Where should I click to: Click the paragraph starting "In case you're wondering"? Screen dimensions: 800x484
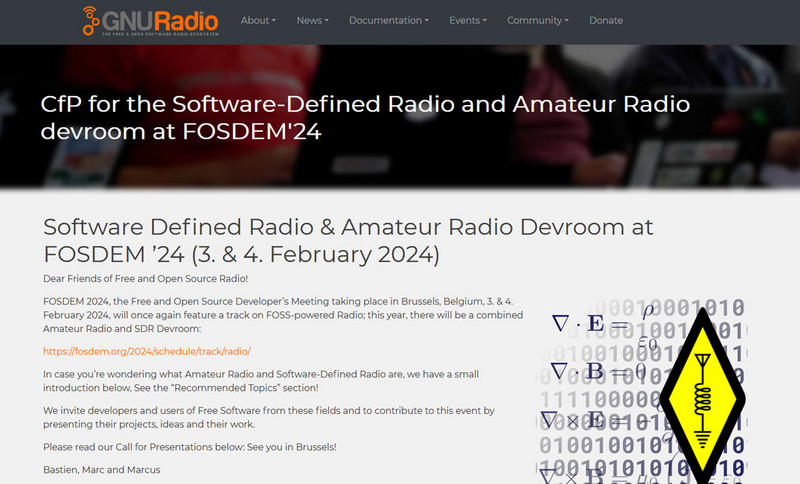(261, 381)
